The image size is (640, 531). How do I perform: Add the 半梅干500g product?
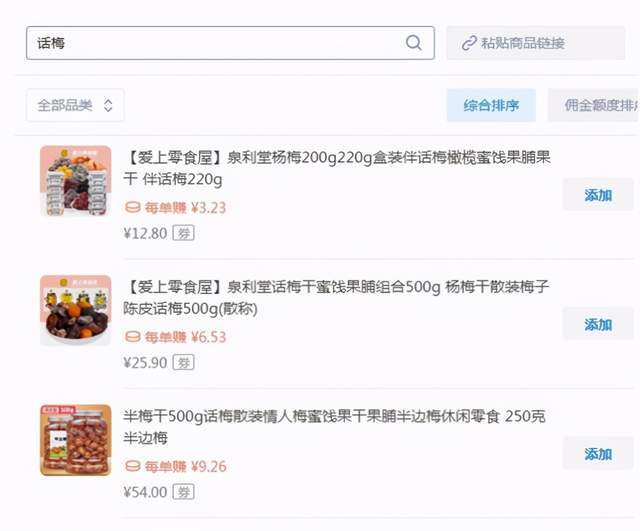pyautogui.click(x=598, y=453)
